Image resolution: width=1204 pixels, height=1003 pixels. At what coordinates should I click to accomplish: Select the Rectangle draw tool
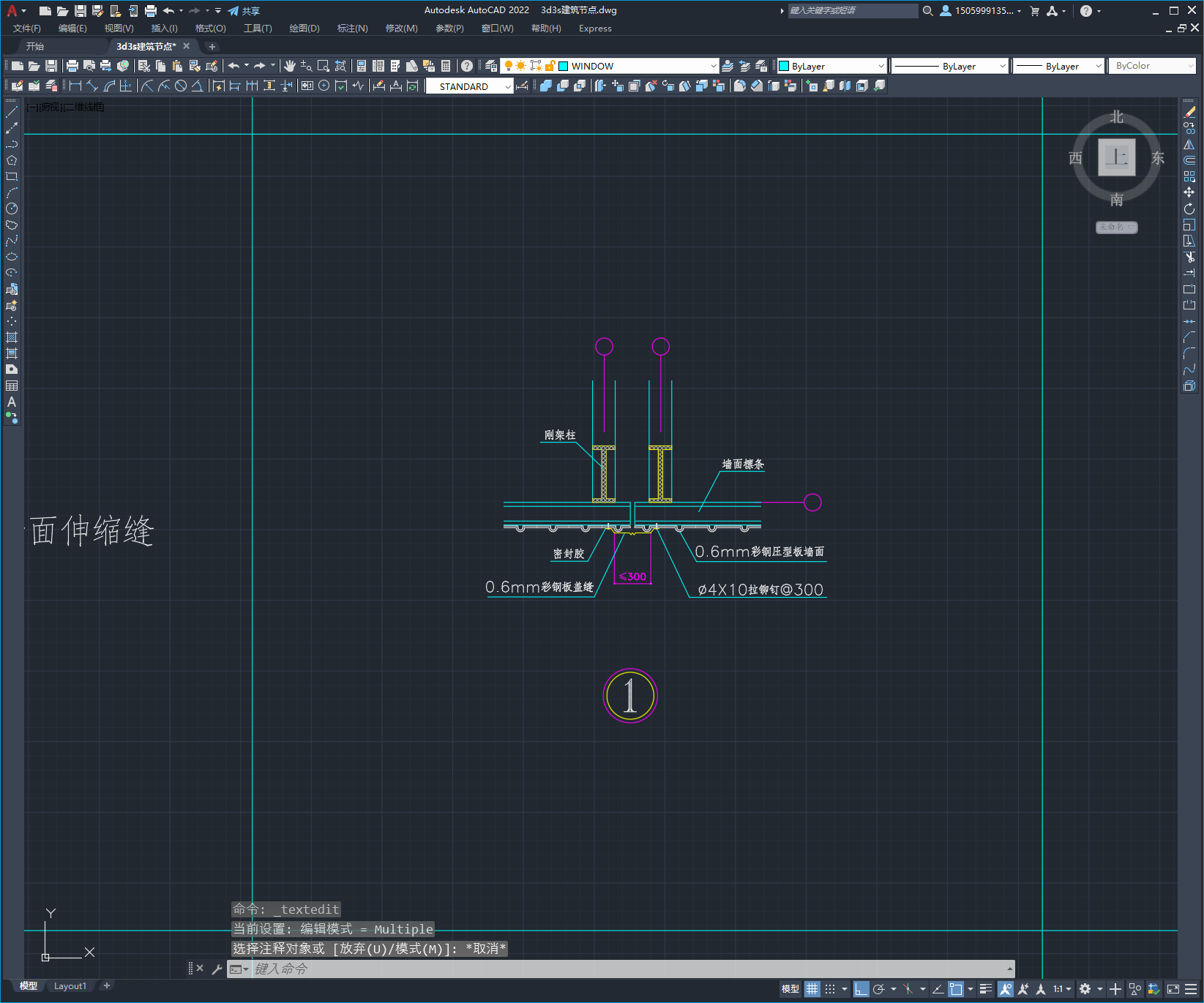(12, 176)
